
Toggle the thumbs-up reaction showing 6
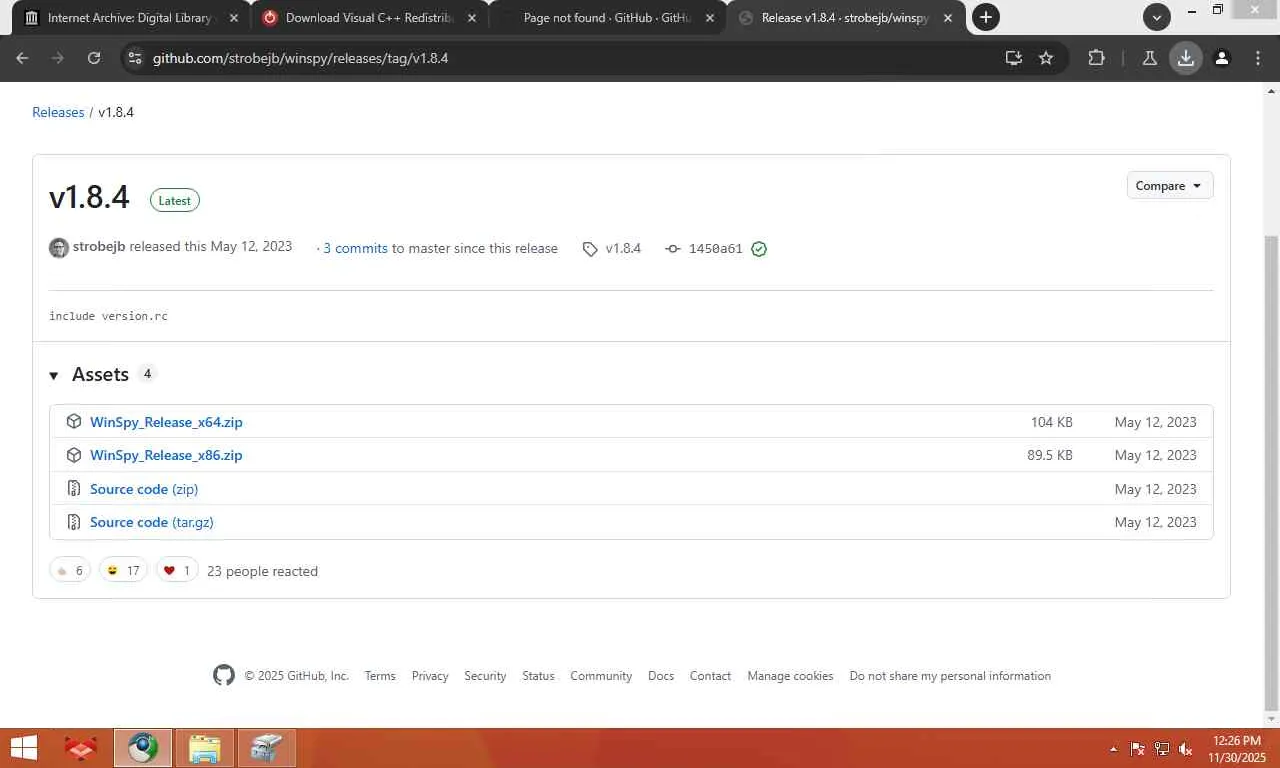(x=70, y=570)
